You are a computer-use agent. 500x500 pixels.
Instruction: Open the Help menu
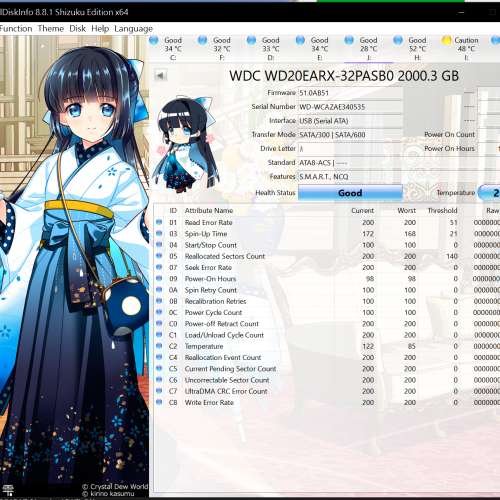100,29
